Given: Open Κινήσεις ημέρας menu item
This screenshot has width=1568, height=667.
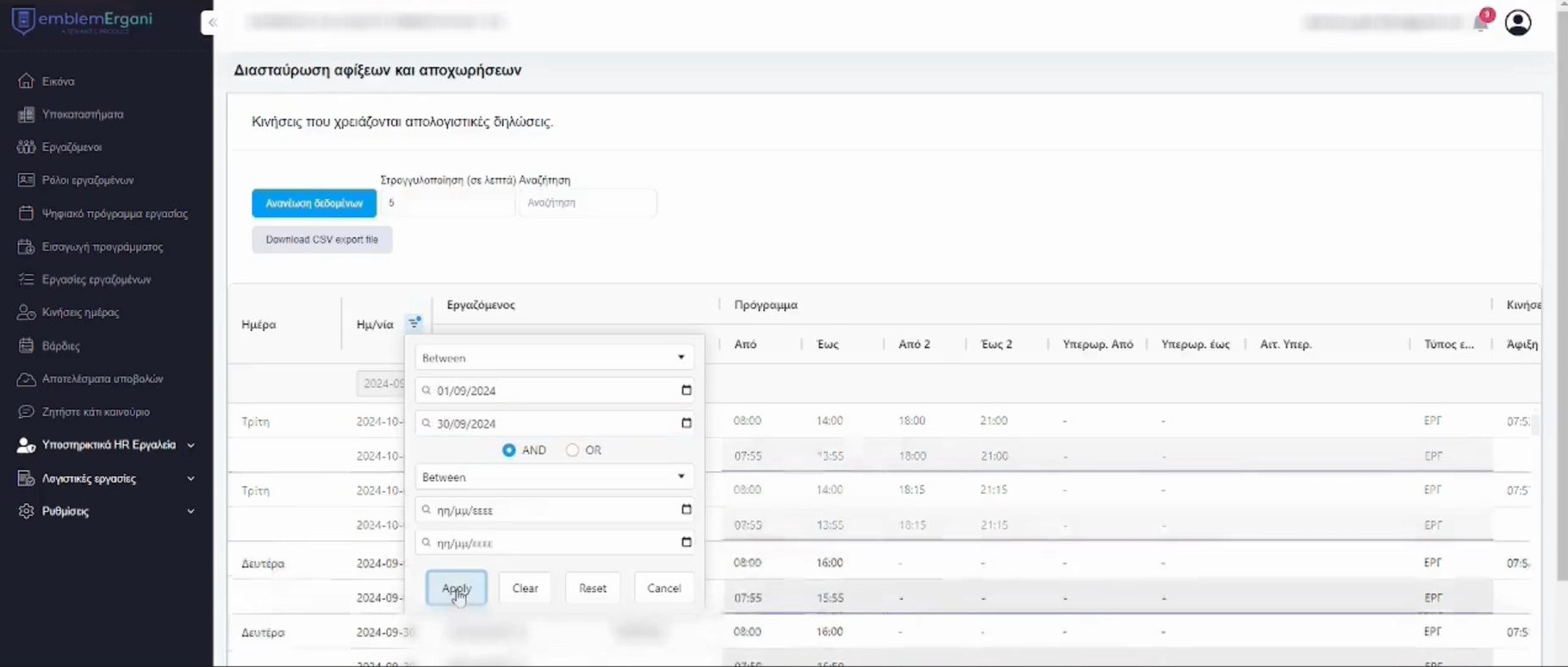Looking at the screenshot, I should coord(80,313).
